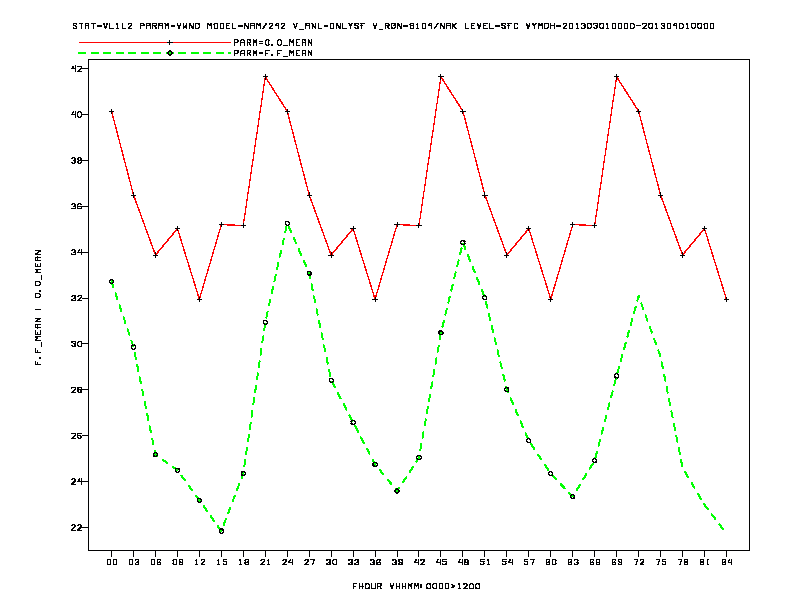Image resolution: width=792 pixels, height=612 pixels.
Task: Click x-axis tick label 15
Action: point(221,562)
